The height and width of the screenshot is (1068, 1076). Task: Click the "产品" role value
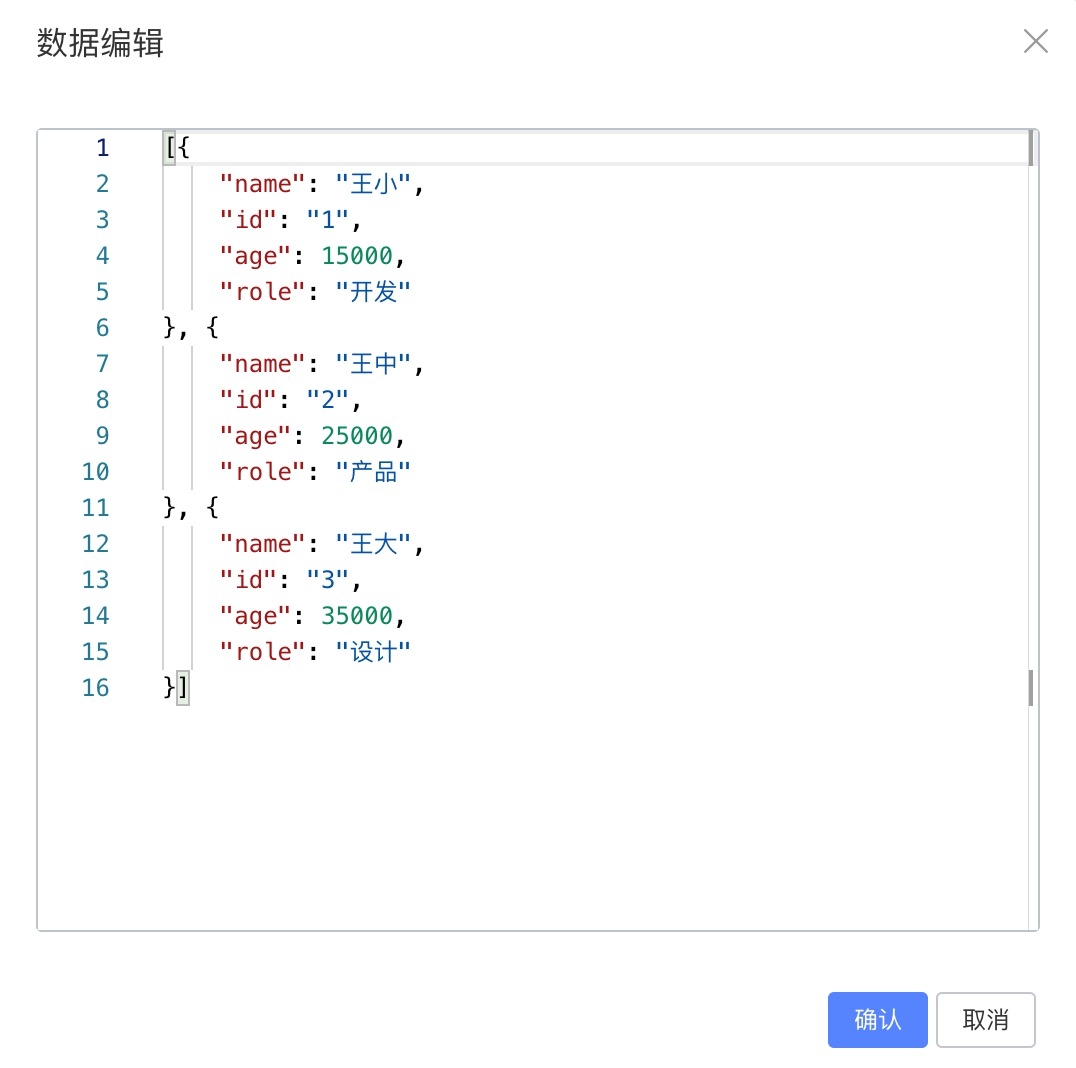tap(374, 472)
